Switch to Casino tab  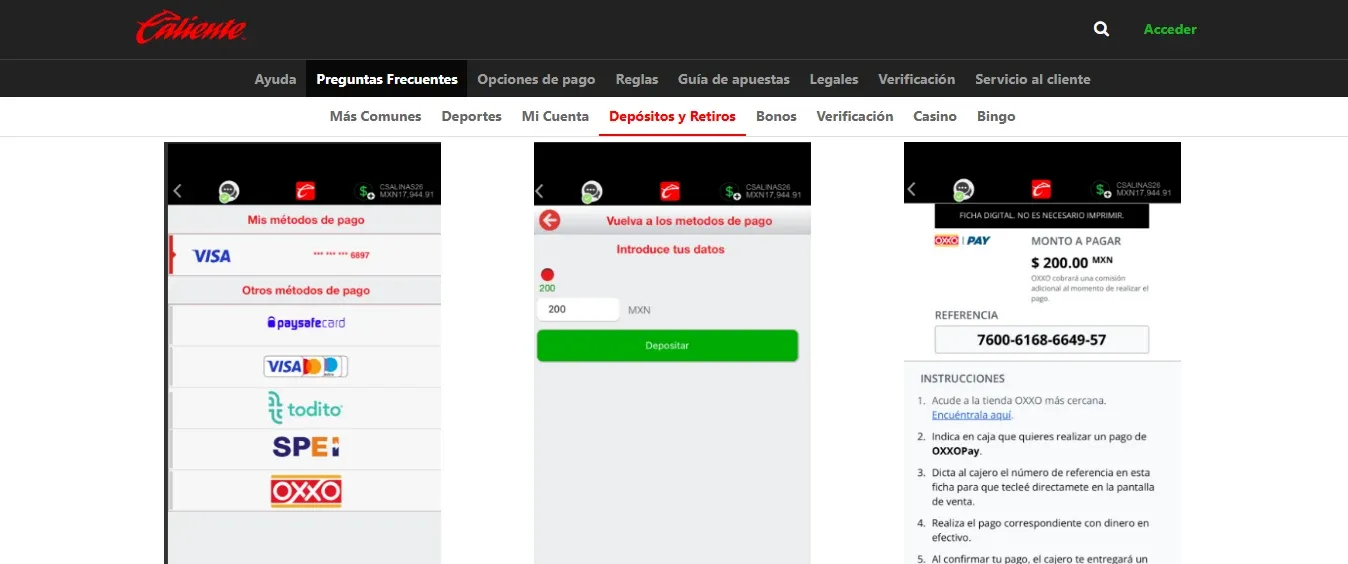click(935, 116)
